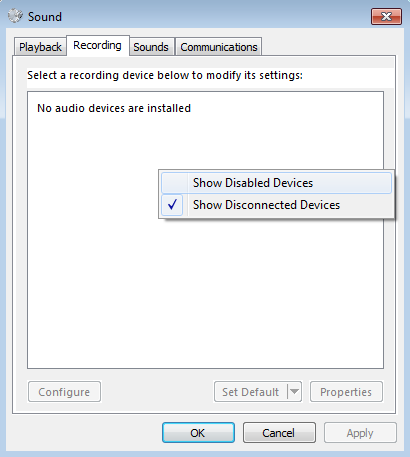Select the Recording tab
This screenshot has height=457, width=410.
point(97,45)
